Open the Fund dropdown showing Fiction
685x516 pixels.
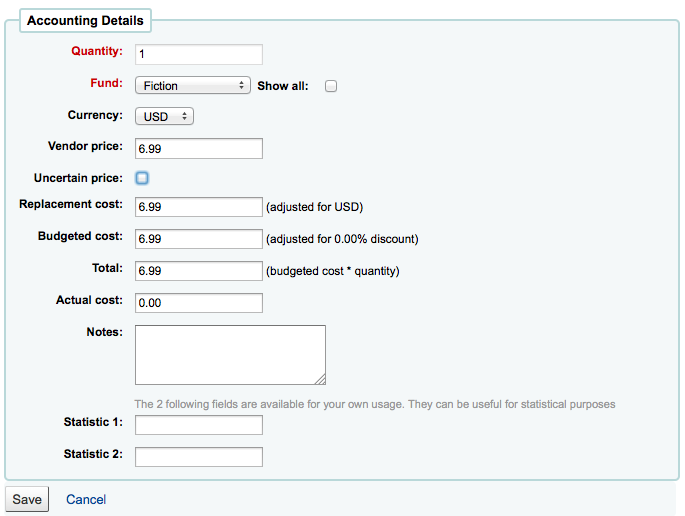tap(193, 85)
